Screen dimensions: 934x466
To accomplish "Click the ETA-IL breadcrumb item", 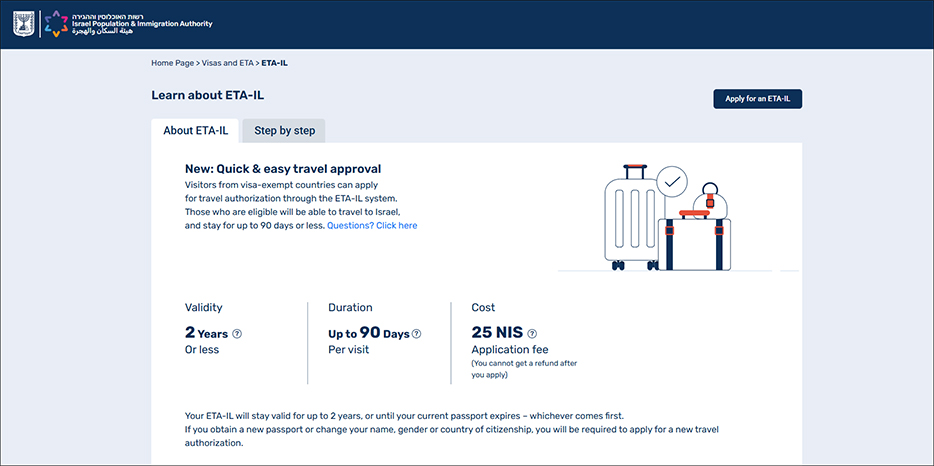I will click(x=275, y=63).
